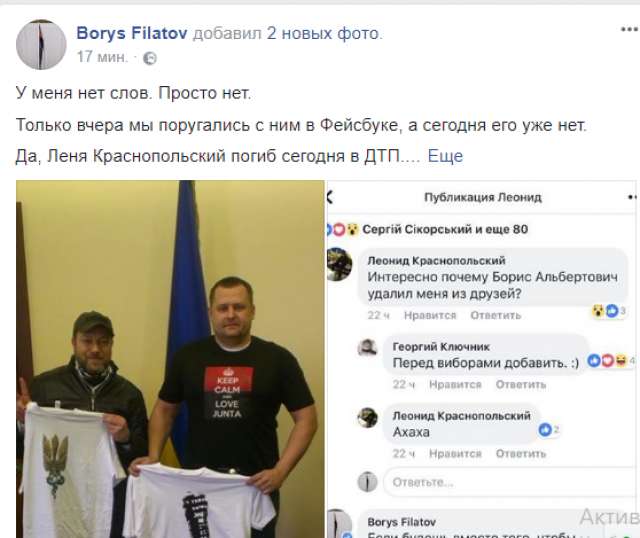Open the photo with two men holding shirts
This screenshot has width=640, height=538.
click(x=170, y=359)
